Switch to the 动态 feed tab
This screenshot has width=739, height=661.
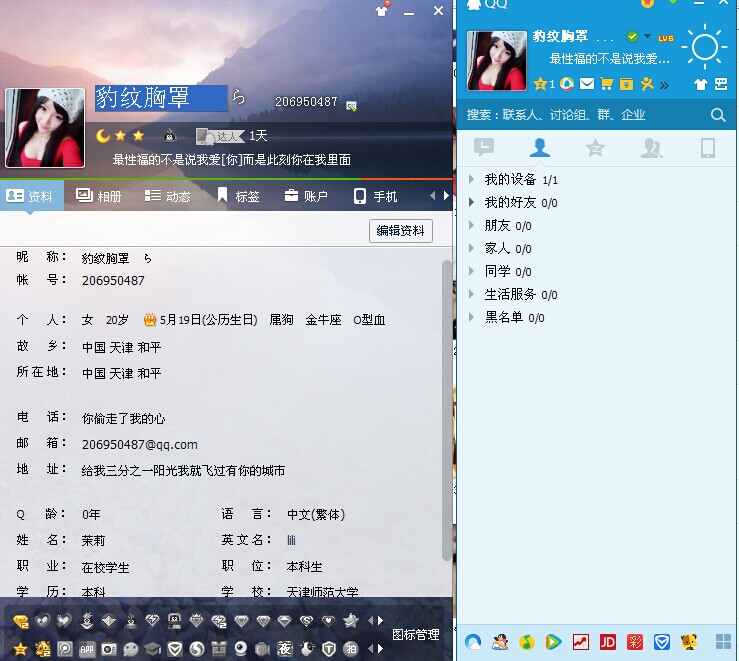[x=168, y=196]
